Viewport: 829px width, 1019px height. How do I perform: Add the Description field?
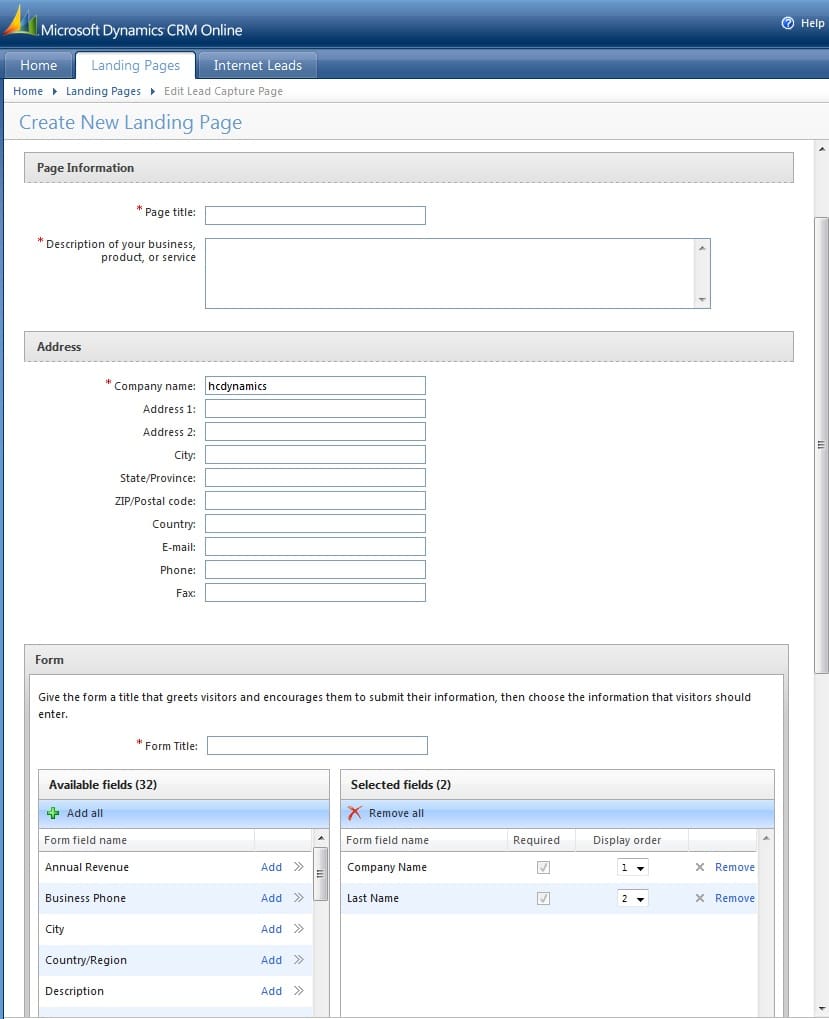[x=272, y=991]
